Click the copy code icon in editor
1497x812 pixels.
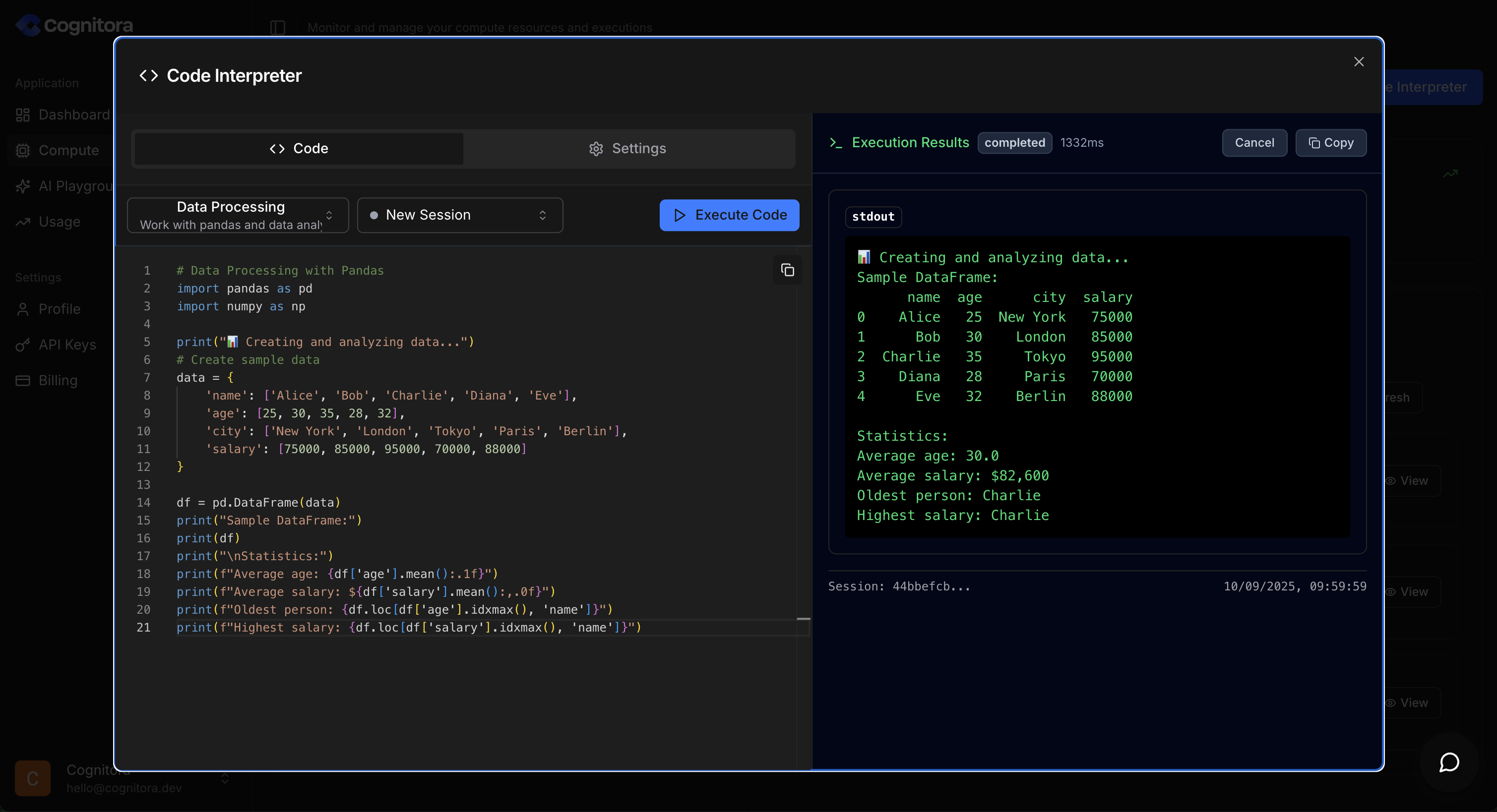[x=787, y=270]
